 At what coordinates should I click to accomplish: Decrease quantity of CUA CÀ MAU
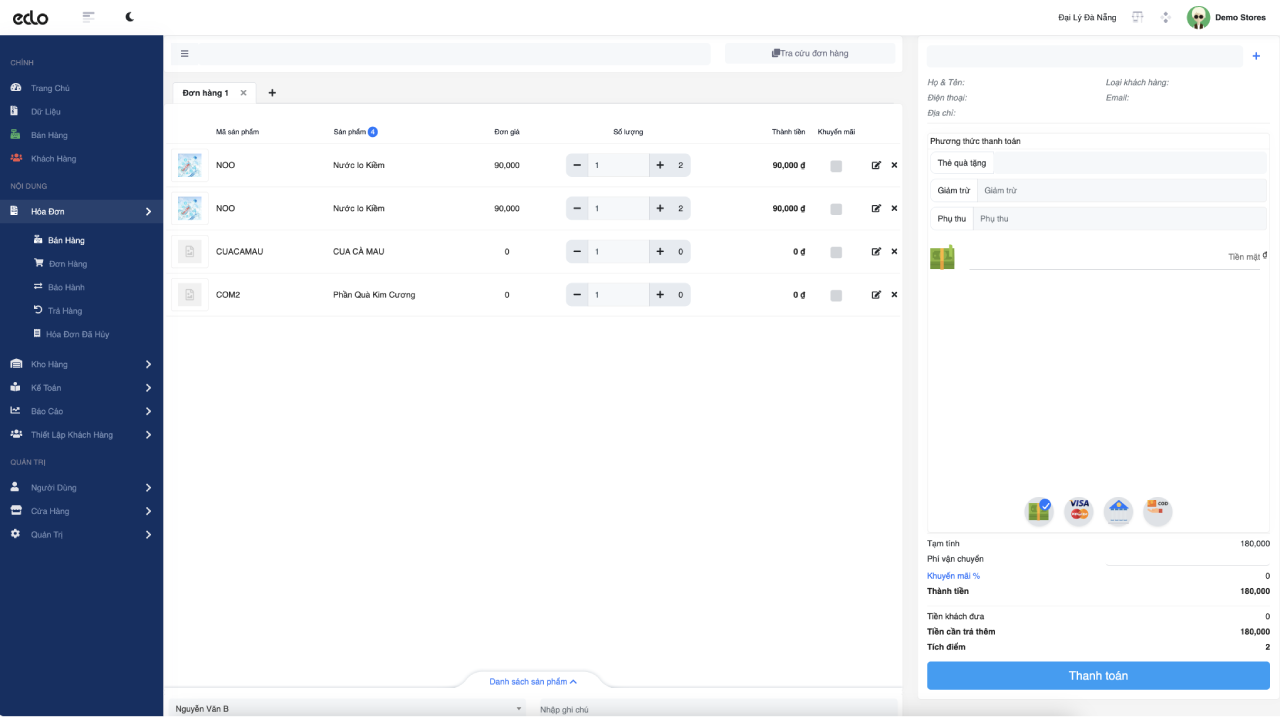[577, 252]
